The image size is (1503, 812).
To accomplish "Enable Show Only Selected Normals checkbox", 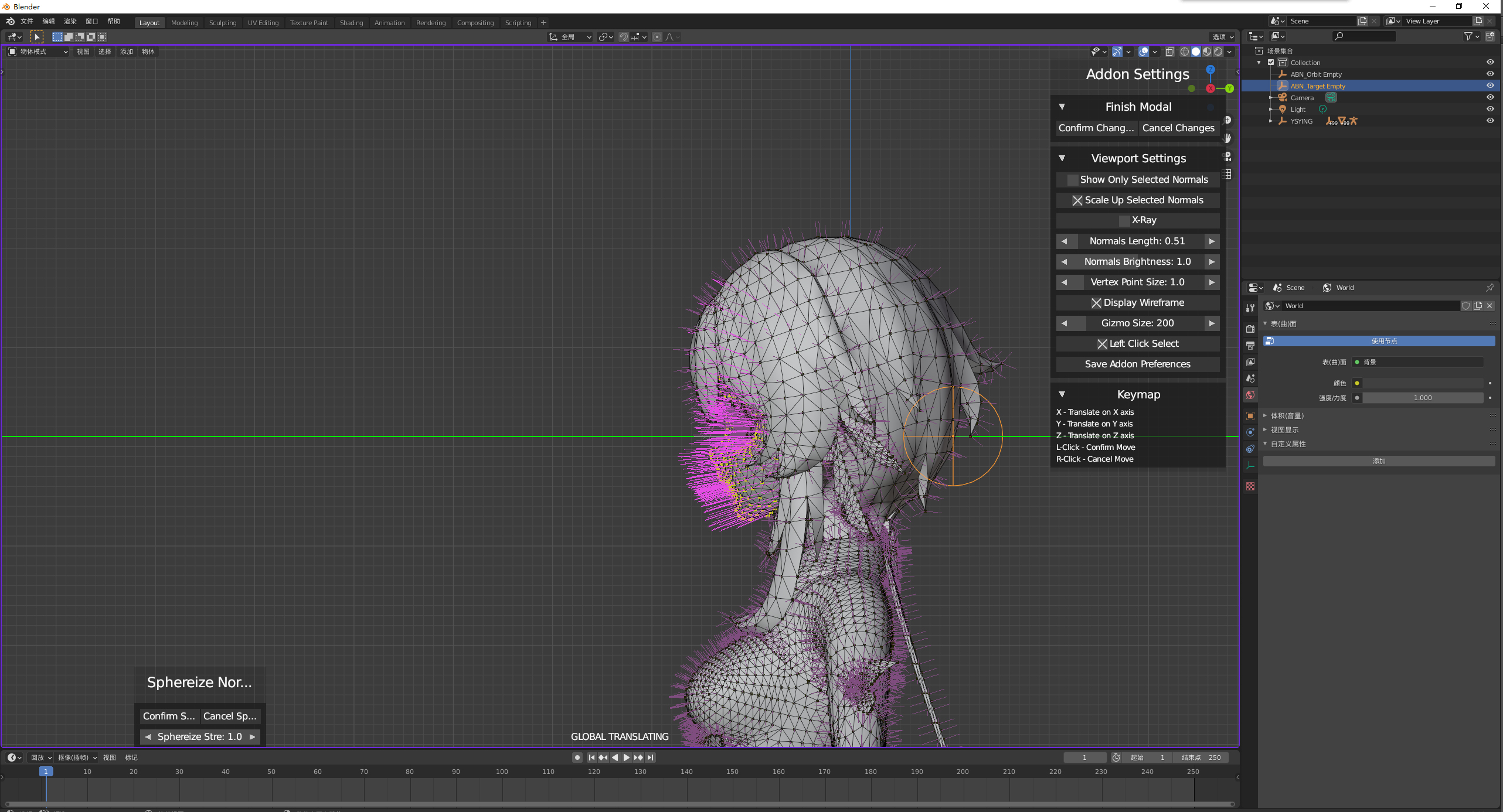I will pyautogui.click(x=1073, y=180).
